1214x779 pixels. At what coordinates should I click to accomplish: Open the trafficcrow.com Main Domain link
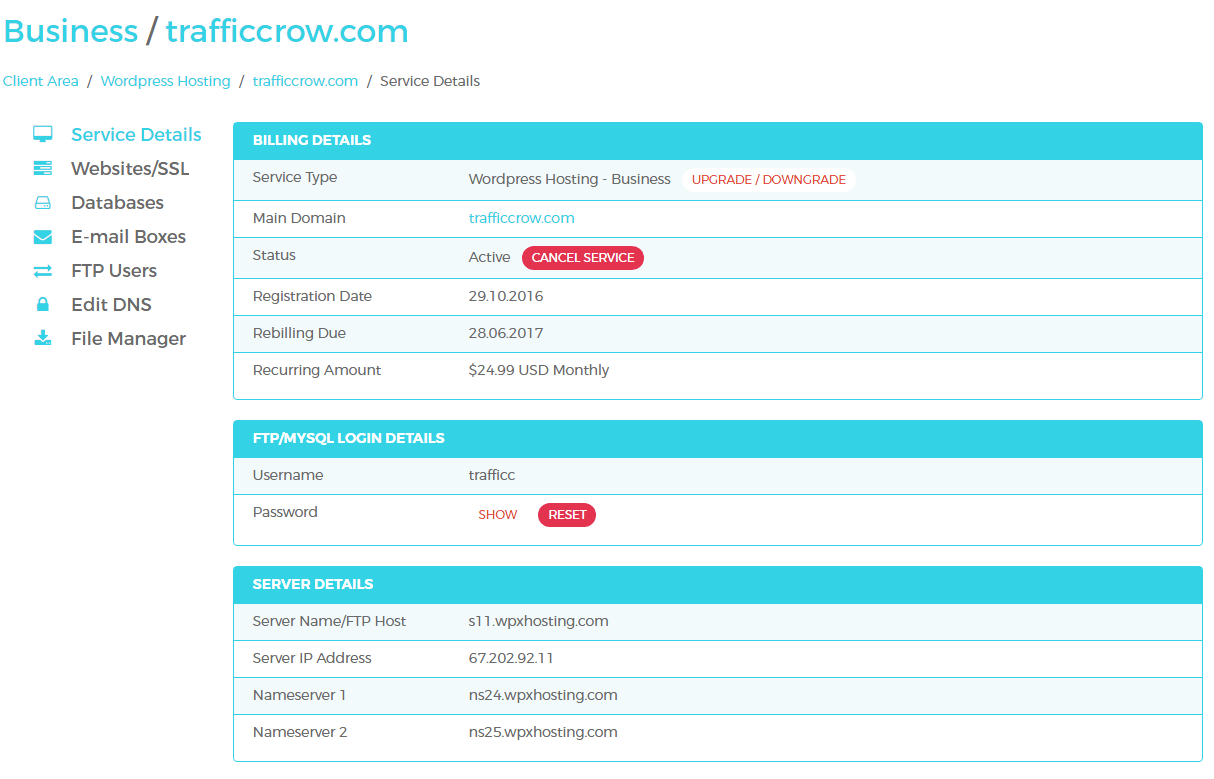(x=521, y=218)
